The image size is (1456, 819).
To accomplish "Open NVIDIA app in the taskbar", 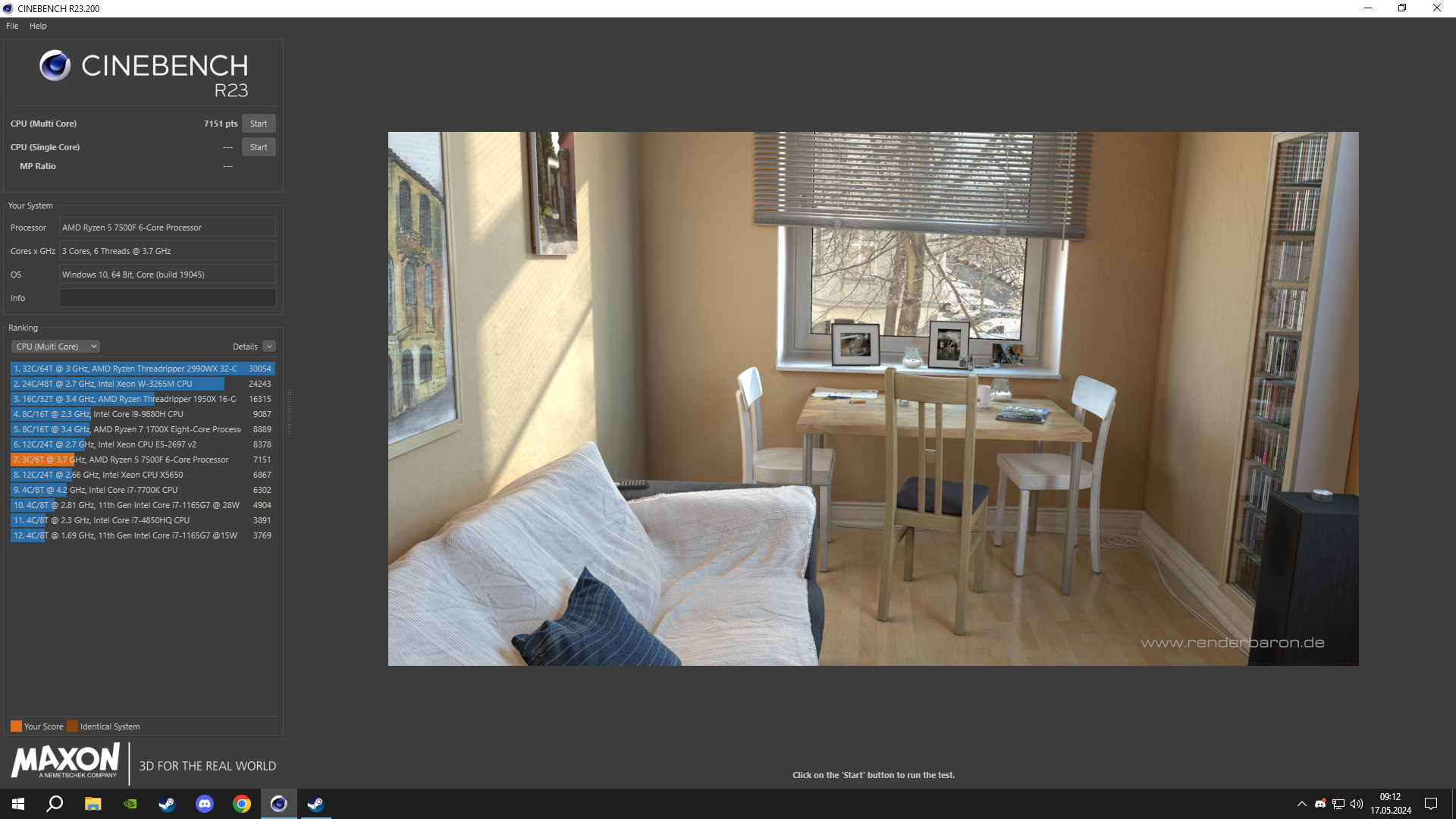I will point(130,804).
